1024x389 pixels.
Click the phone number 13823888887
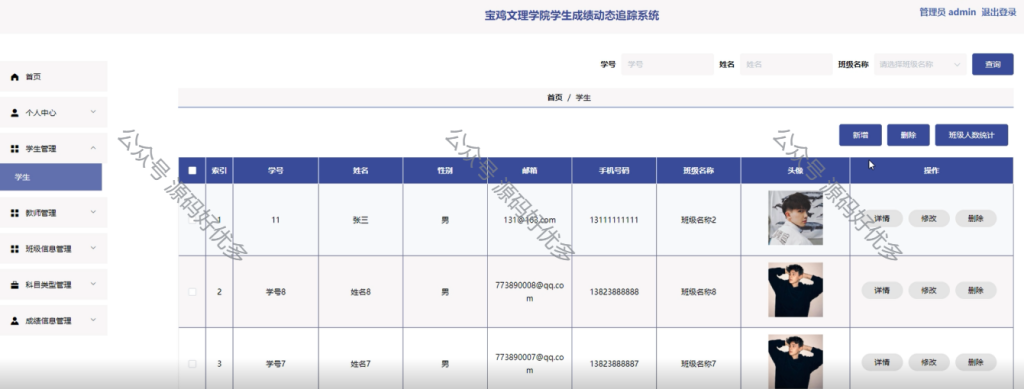(x=614, y=364)
